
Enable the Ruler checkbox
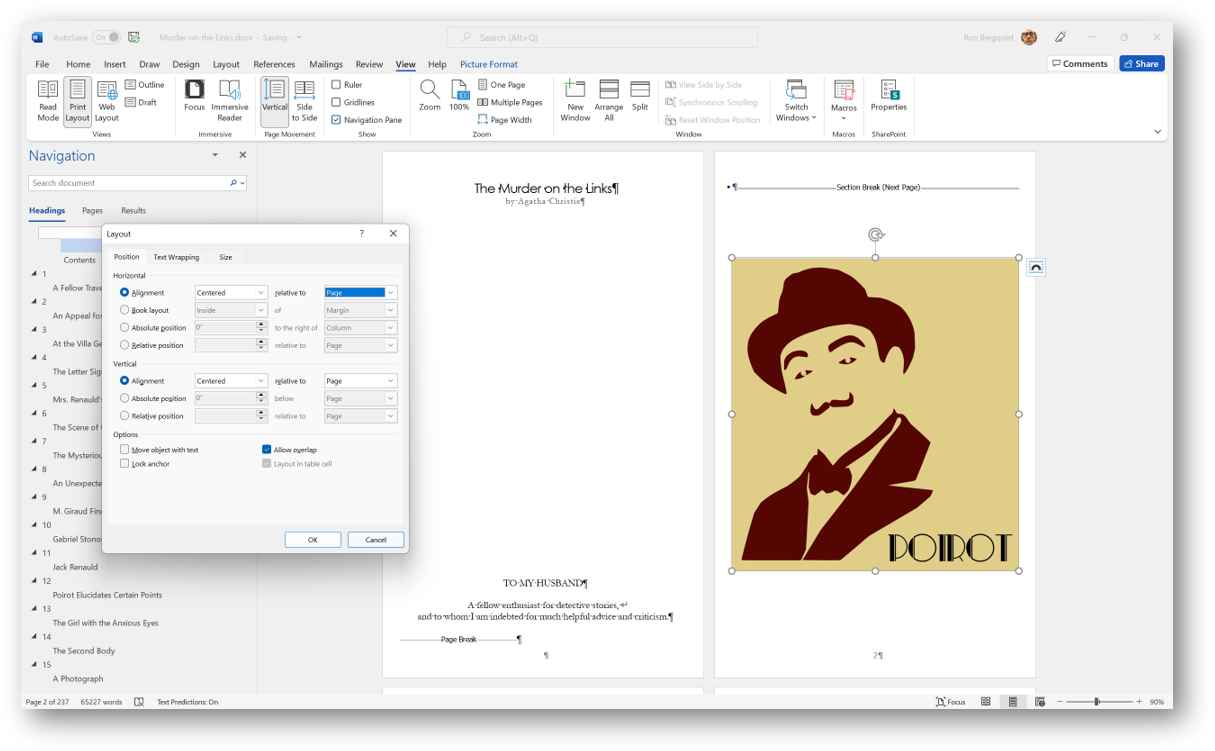click(337, 85)
